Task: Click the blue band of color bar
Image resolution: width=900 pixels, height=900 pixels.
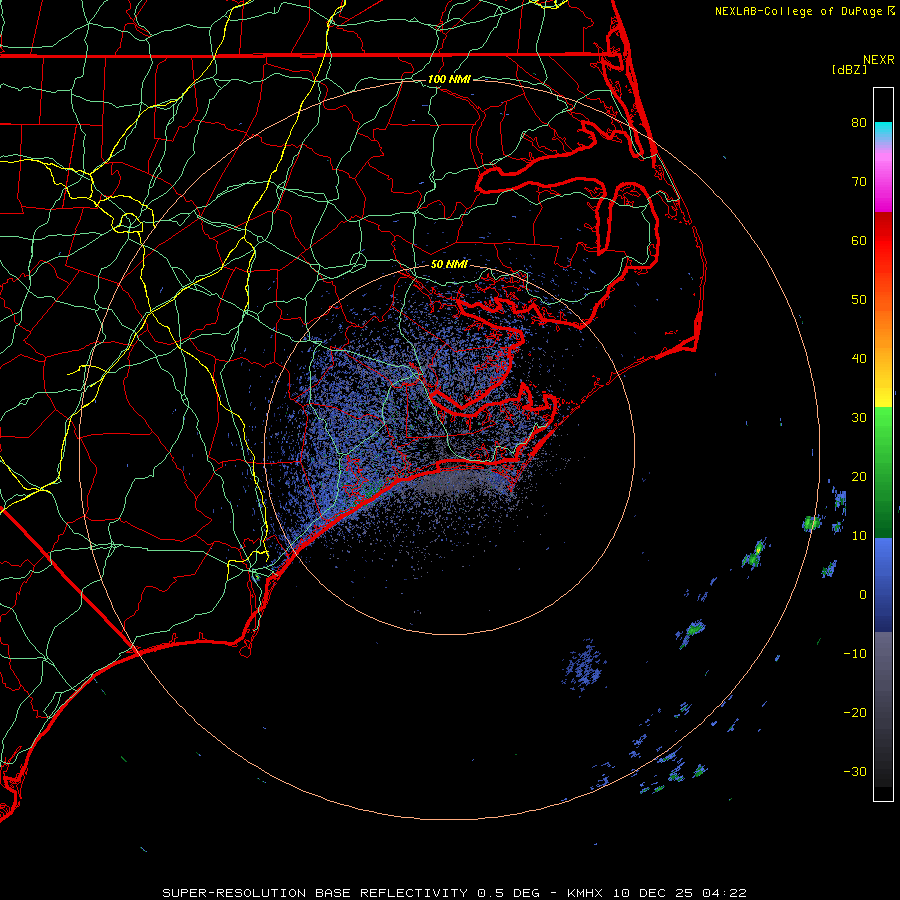Action: tap(883, 584)
